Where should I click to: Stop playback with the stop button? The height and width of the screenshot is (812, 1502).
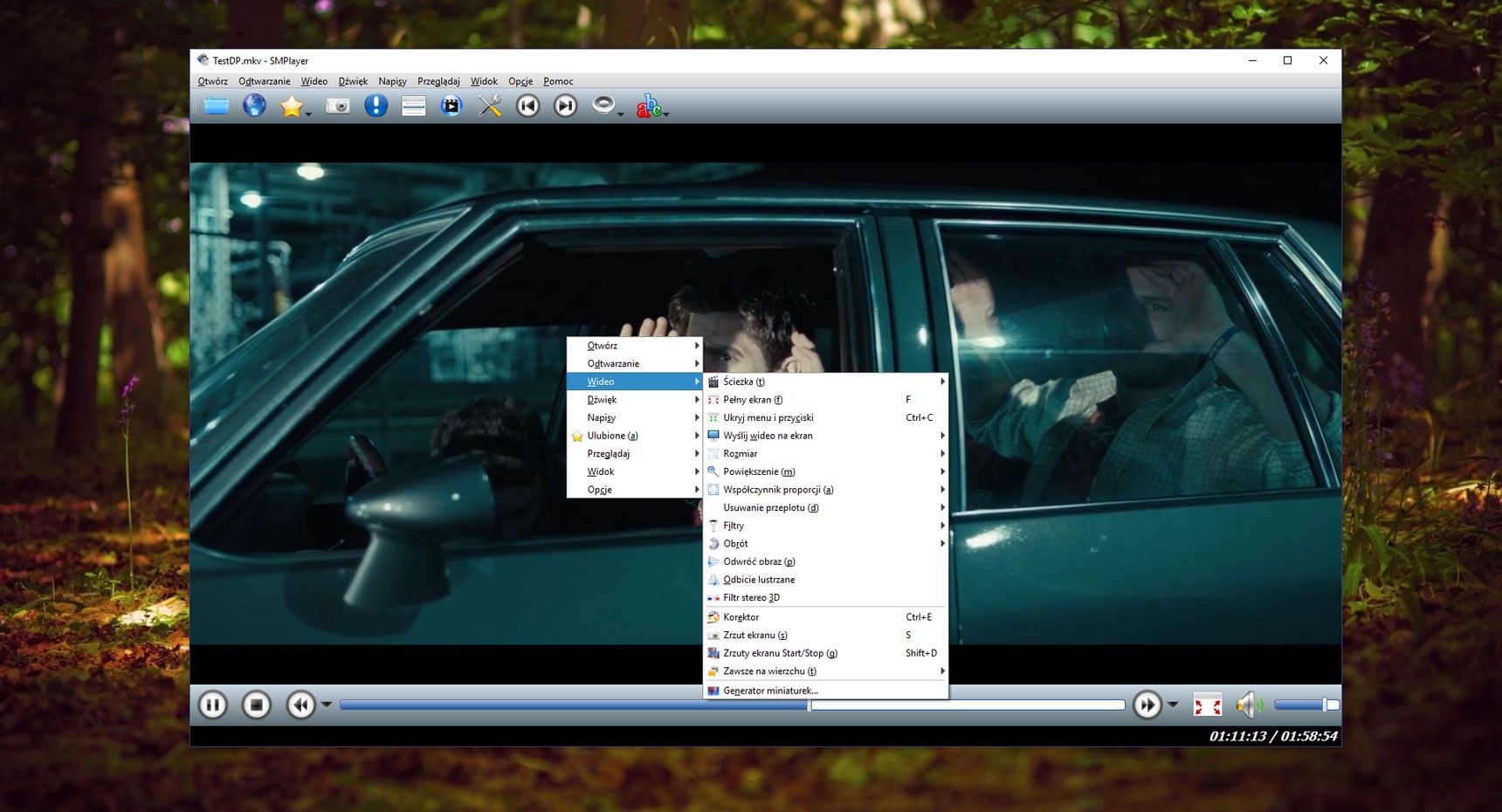[x=257, y=705]
